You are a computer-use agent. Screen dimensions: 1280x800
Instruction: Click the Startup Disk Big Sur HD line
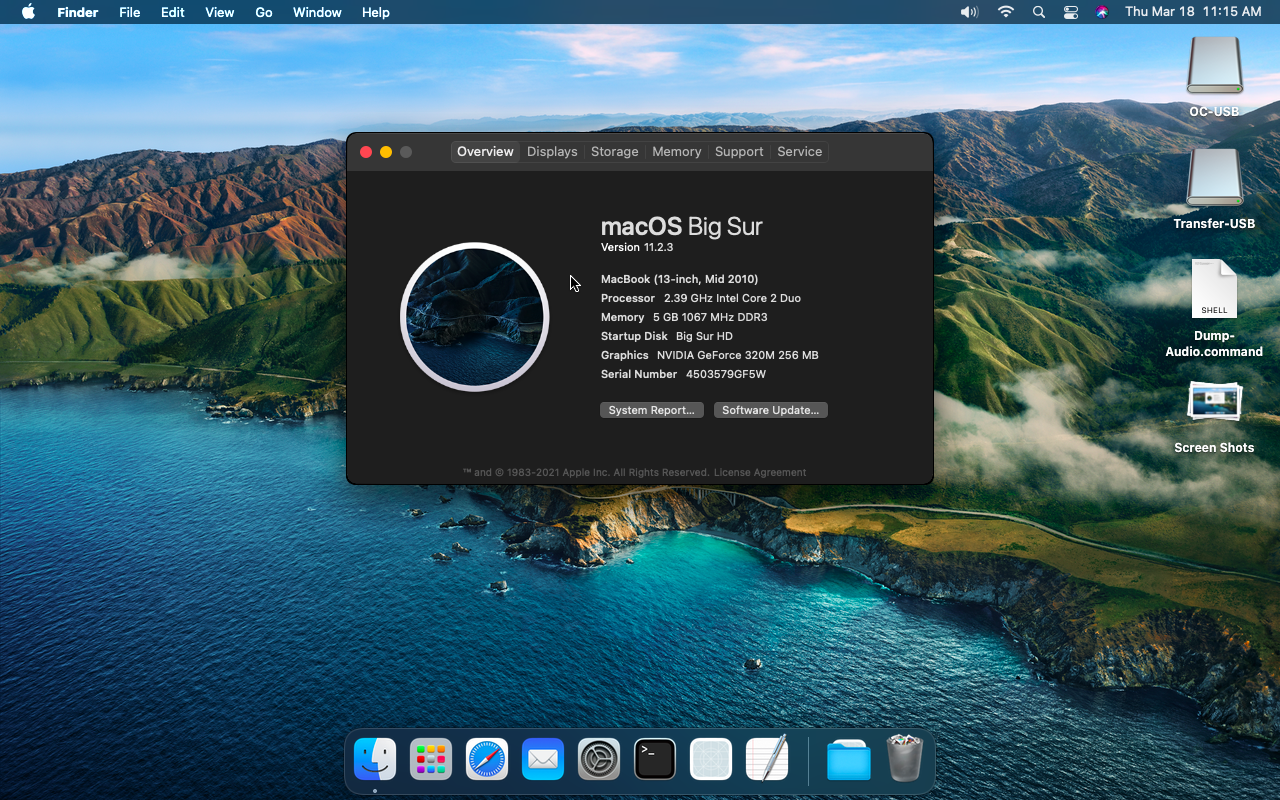click(x=667, y=336)
